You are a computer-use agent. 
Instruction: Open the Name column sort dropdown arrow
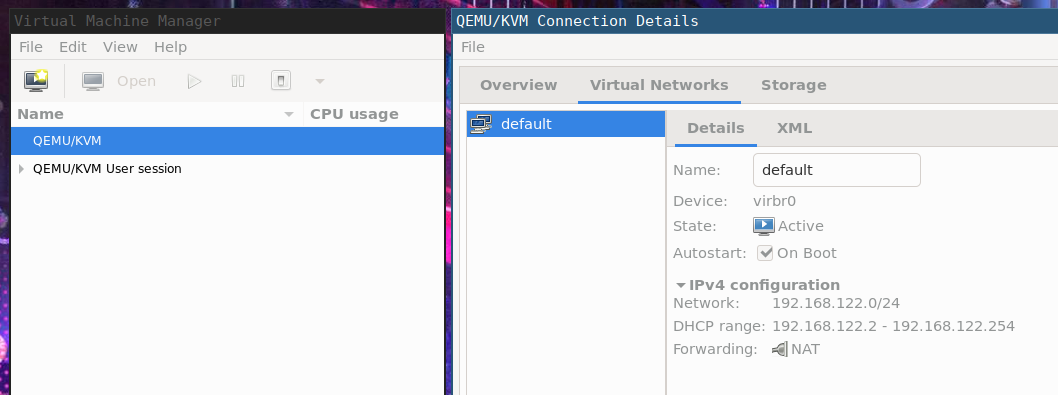tap(289, 114)
